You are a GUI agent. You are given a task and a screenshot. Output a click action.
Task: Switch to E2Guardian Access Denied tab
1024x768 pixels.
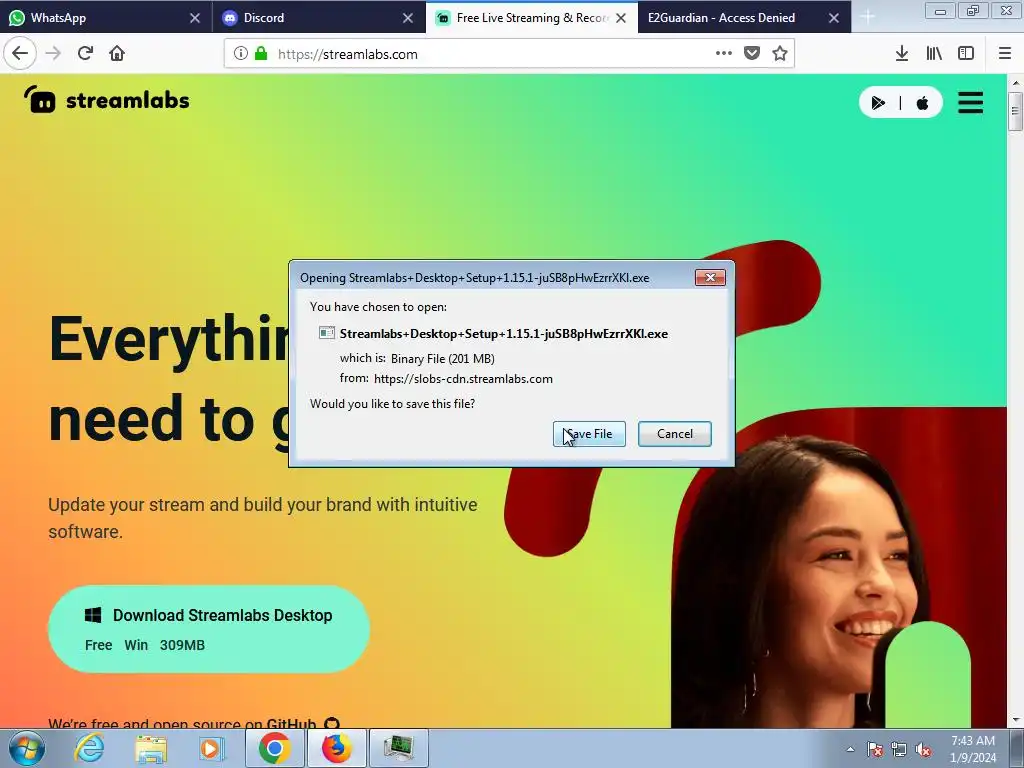pos(744,18)
